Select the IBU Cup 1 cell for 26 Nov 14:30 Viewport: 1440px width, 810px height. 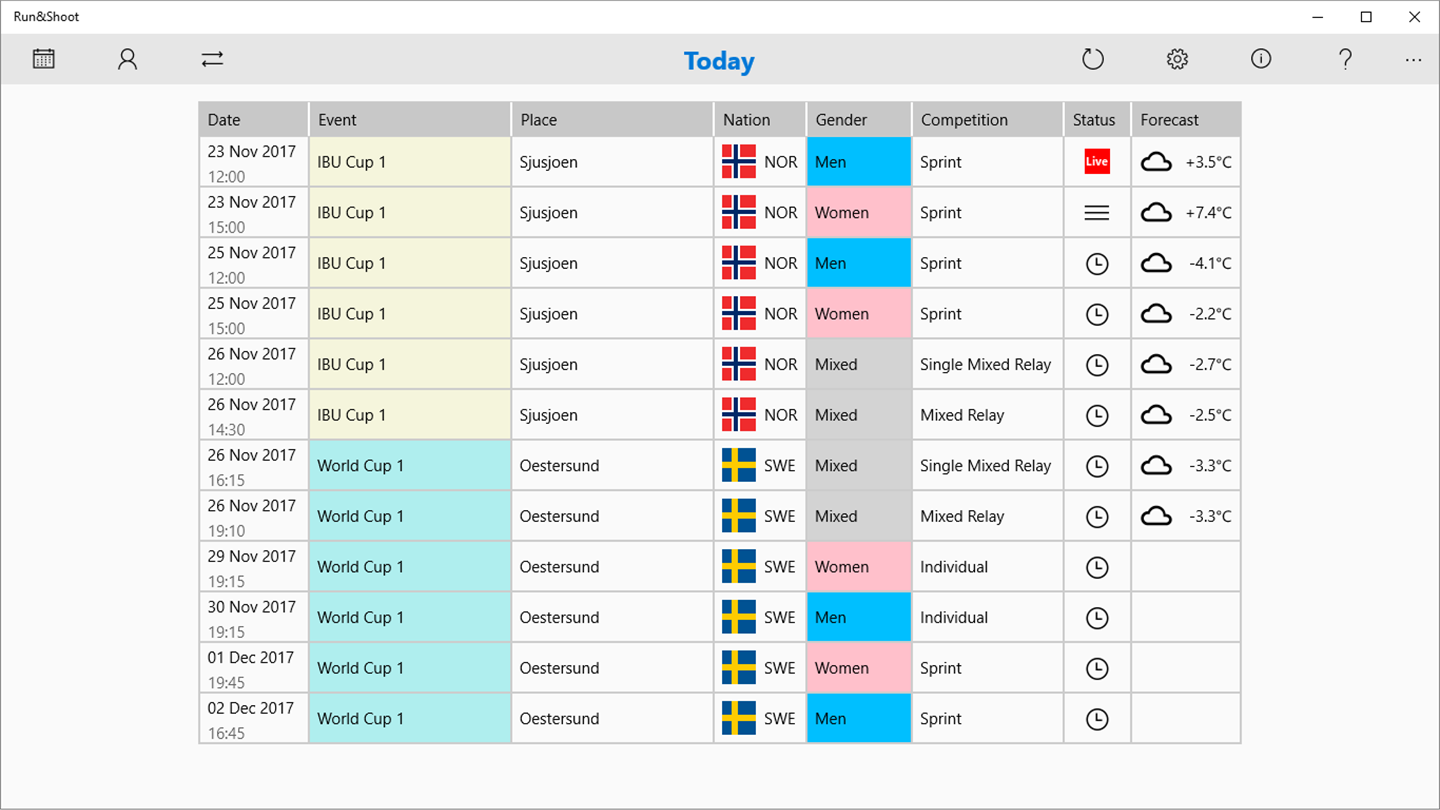pyautogui.click(x=410, y=415)
